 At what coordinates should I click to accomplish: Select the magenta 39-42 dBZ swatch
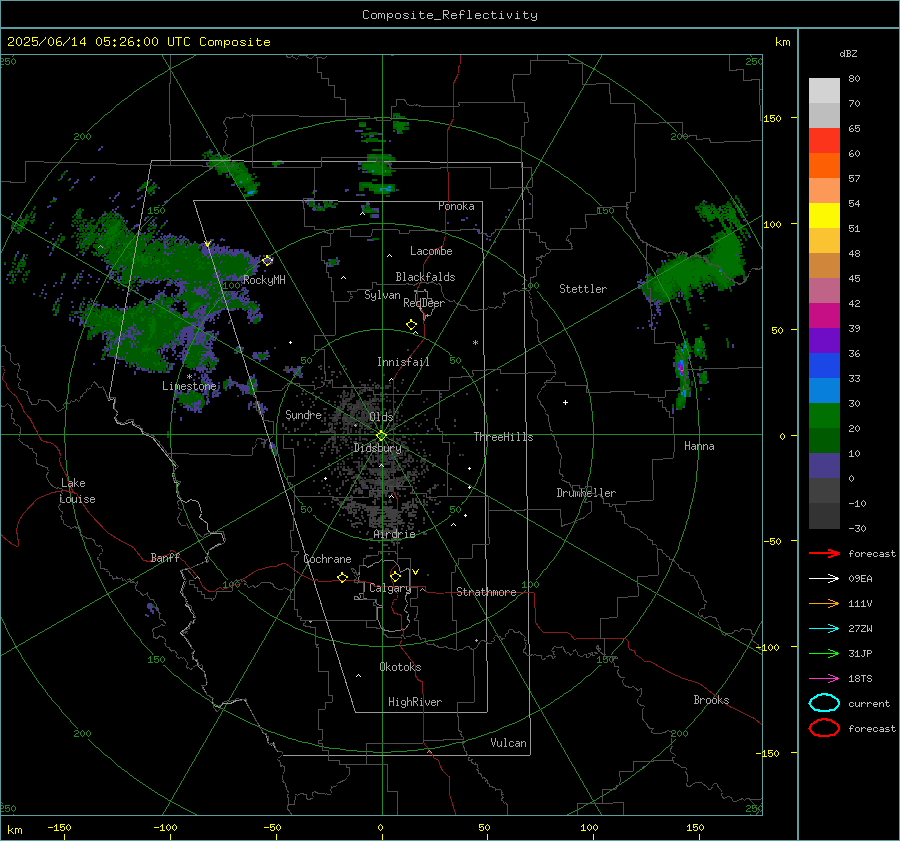coord(824,316)
